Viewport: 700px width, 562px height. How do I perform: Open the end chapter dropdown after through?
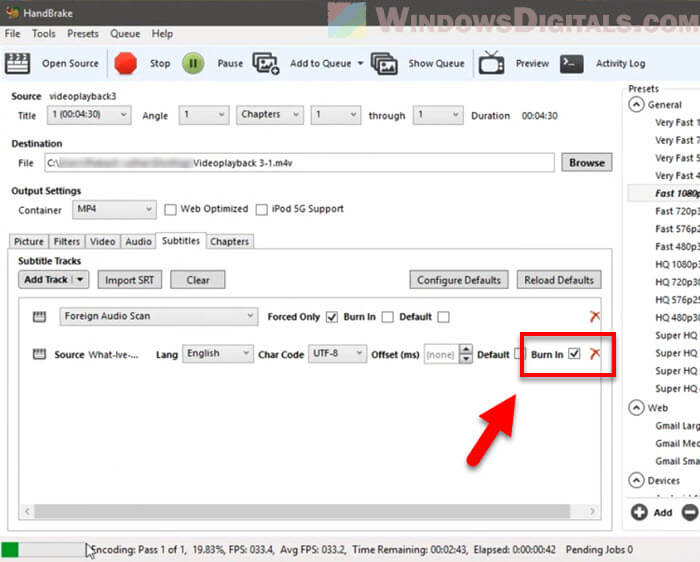[438, 115]
